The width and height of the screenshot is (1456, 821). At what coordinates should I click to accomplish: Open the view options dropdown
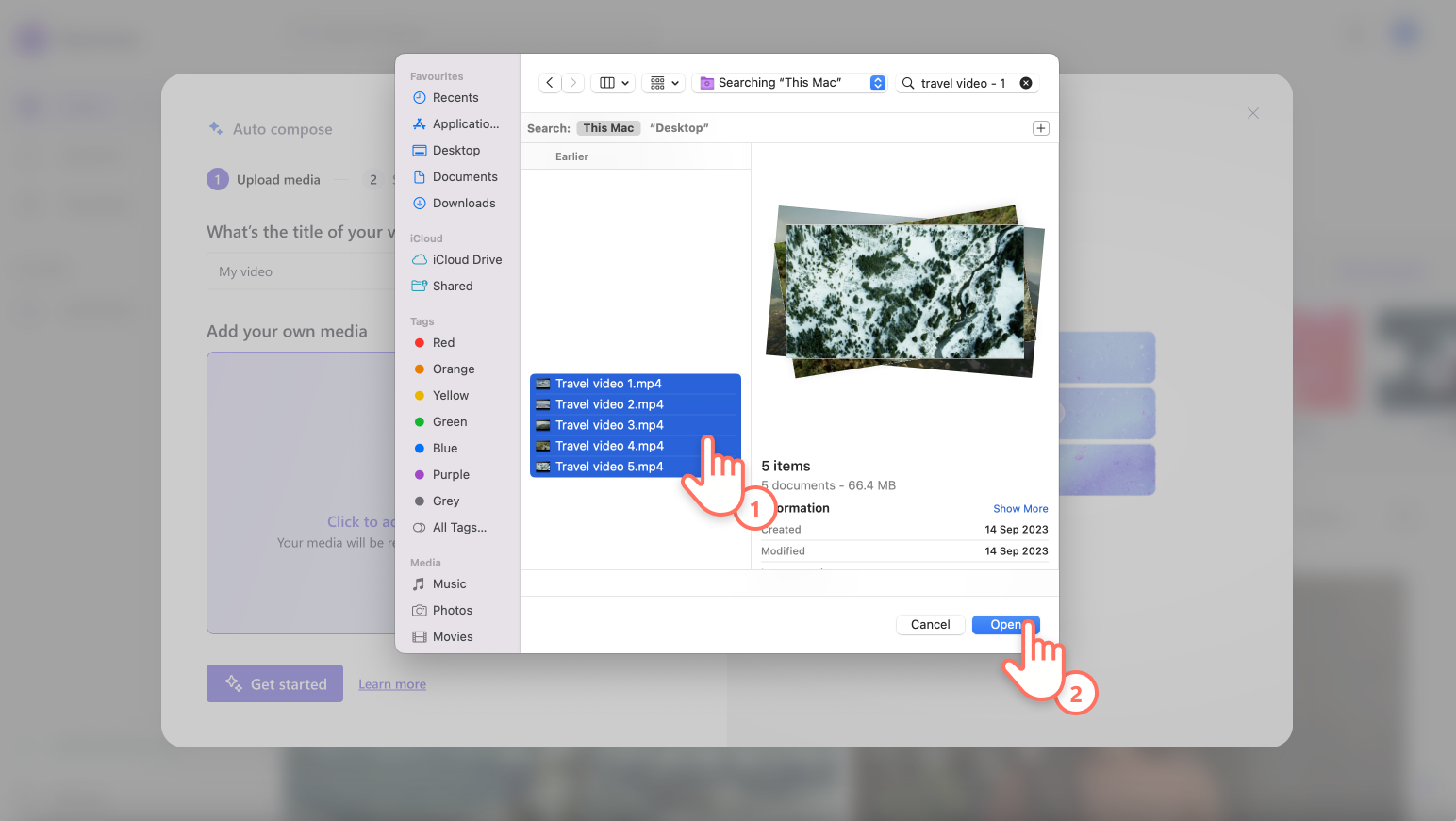tap(613, 82)
